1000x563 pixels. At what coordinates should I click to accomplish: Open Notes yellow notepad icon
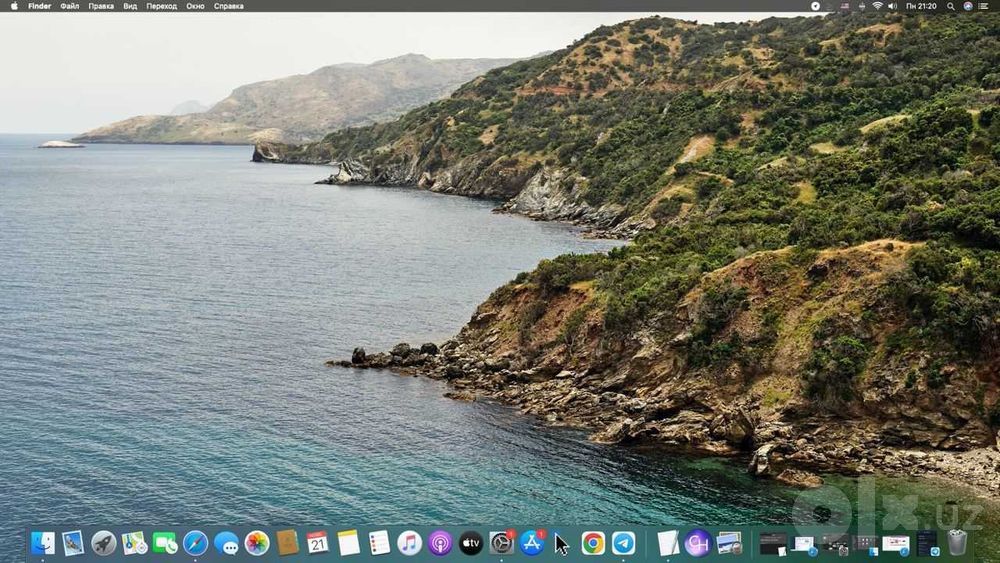[x=348, y=543]
